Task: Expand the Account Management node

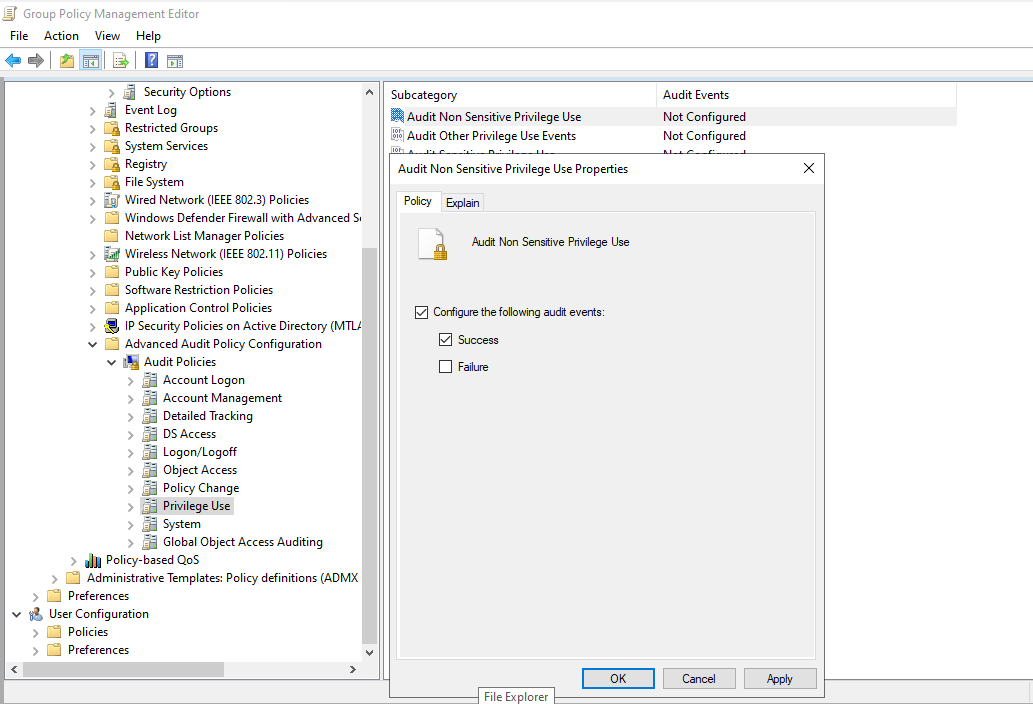Action: 130,398
